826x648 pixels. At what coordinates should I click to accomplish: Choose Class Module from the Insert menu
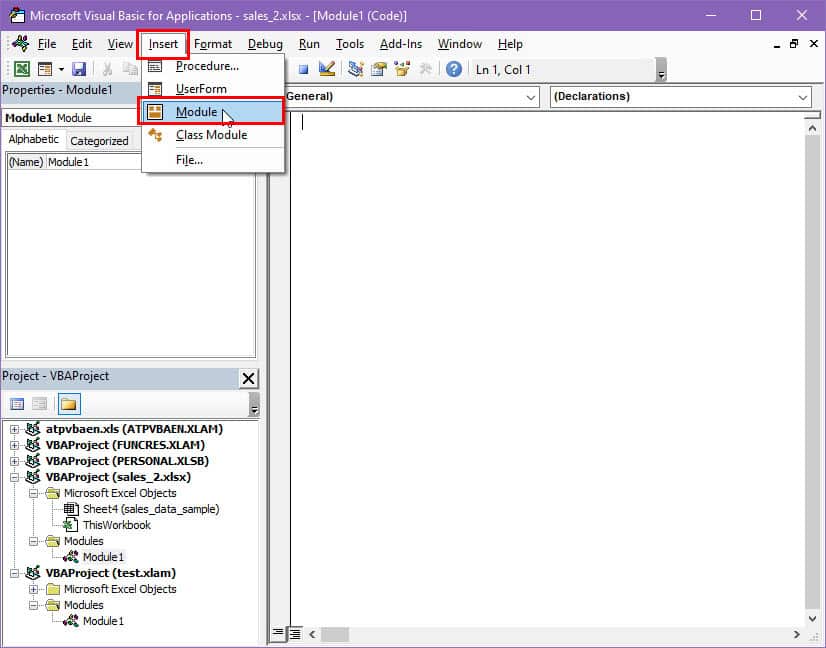click(x=213, y=134)
